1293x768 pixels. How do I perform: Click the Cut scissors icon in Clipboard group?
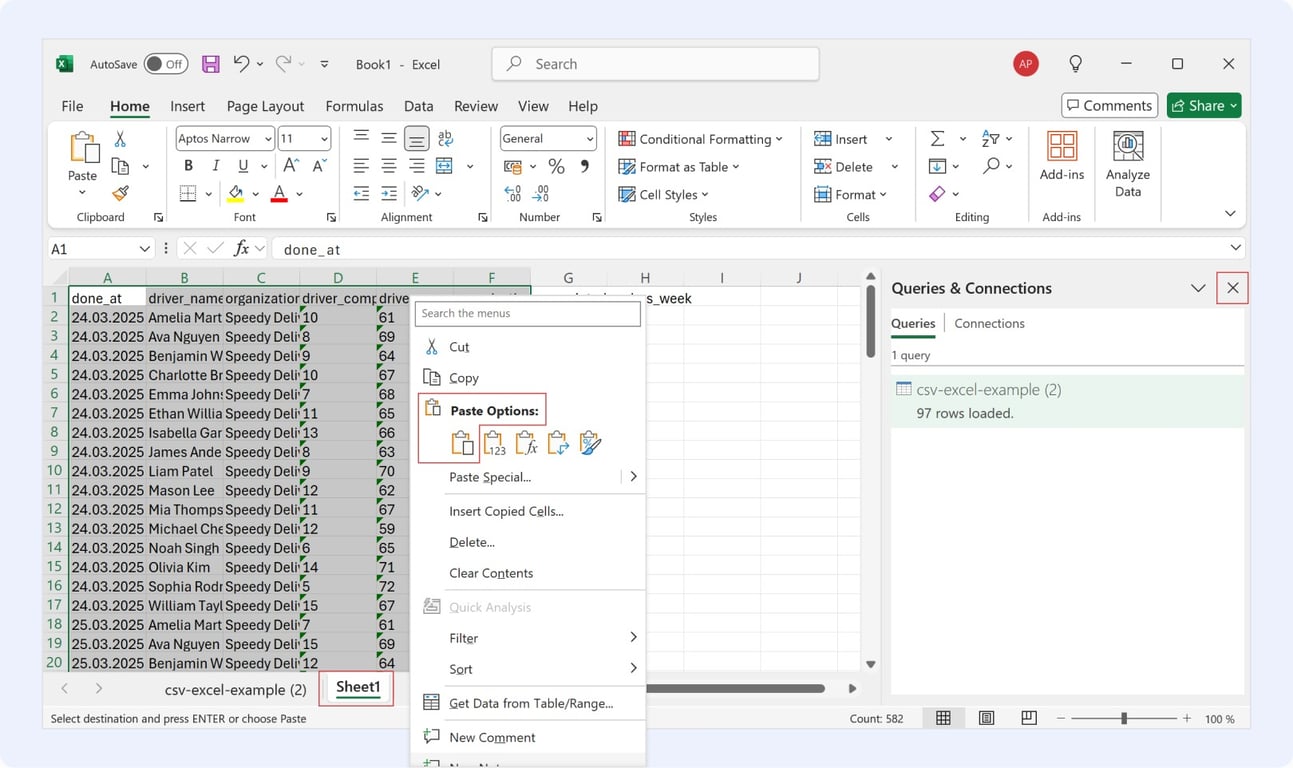[x=120, y=139]
